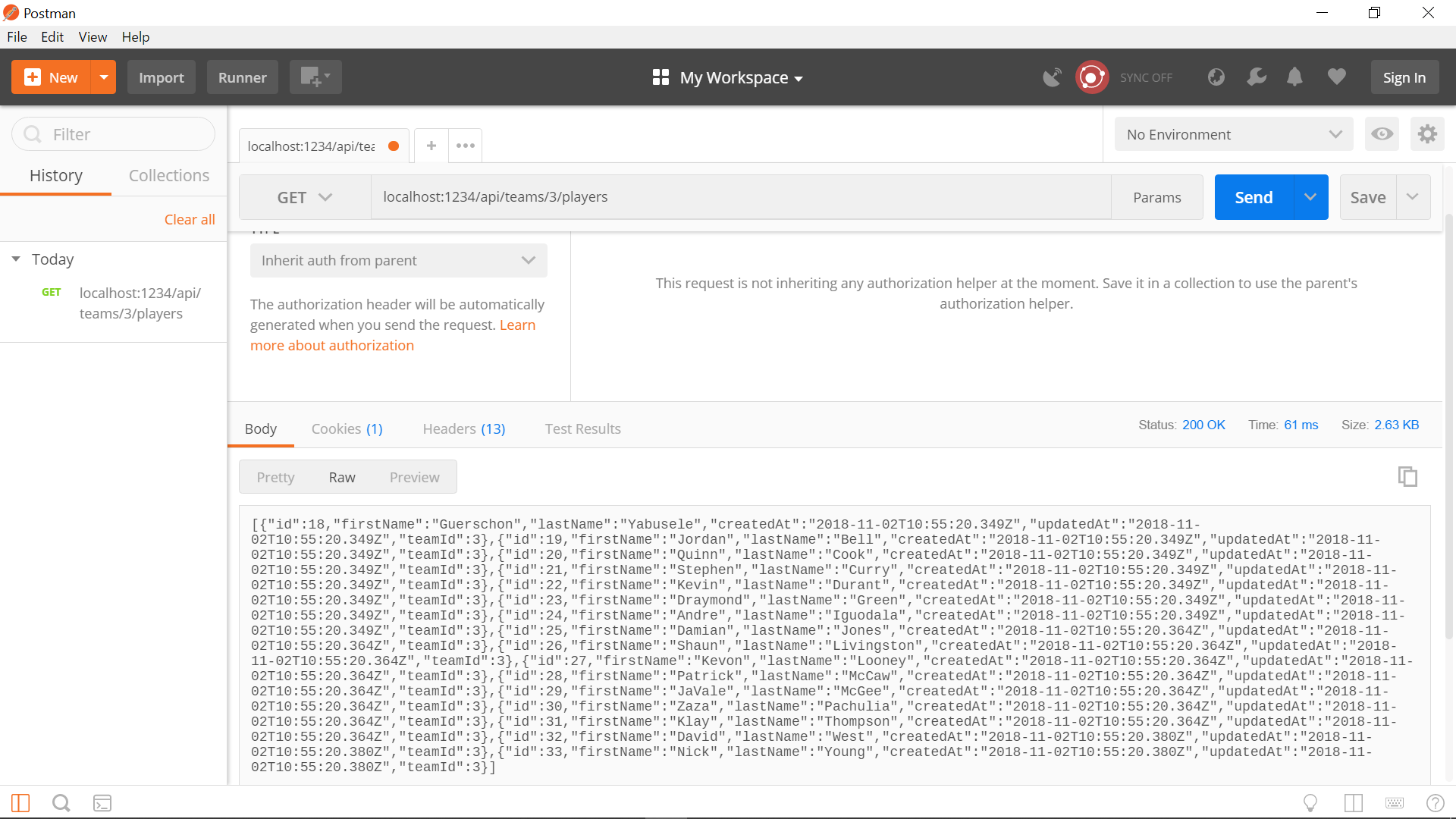Manage environments with the gear icon

[1427, 134]
